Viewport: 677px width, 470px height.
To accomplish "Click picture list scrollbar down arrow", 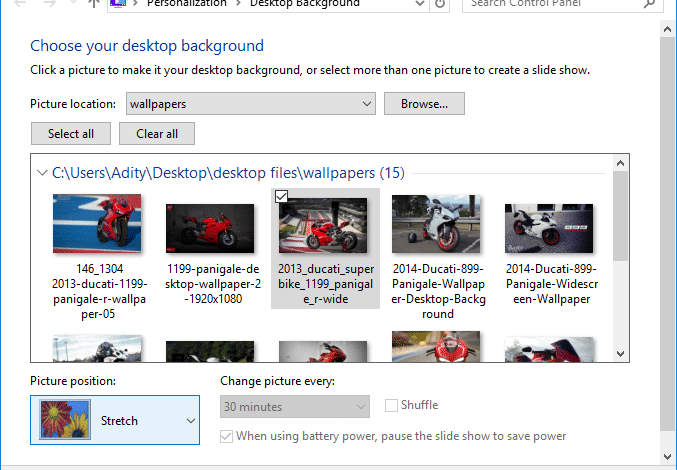I will click(x=620, y=354).
